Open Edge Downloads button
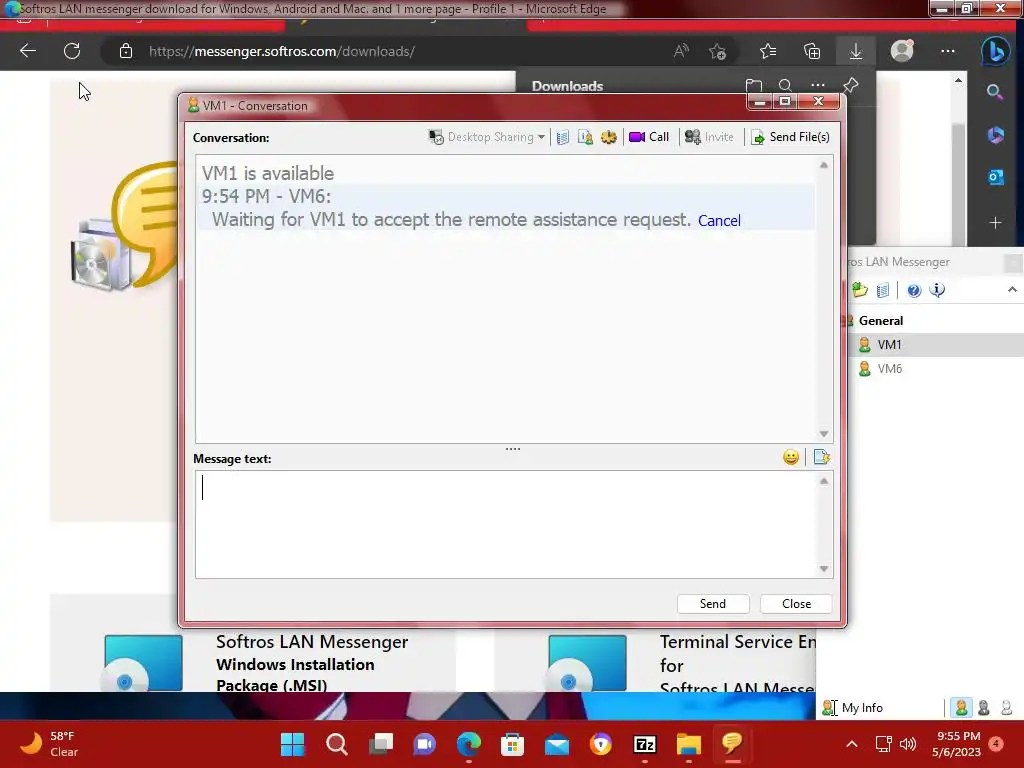1024x768 pixels. click(x=856, y=51)
